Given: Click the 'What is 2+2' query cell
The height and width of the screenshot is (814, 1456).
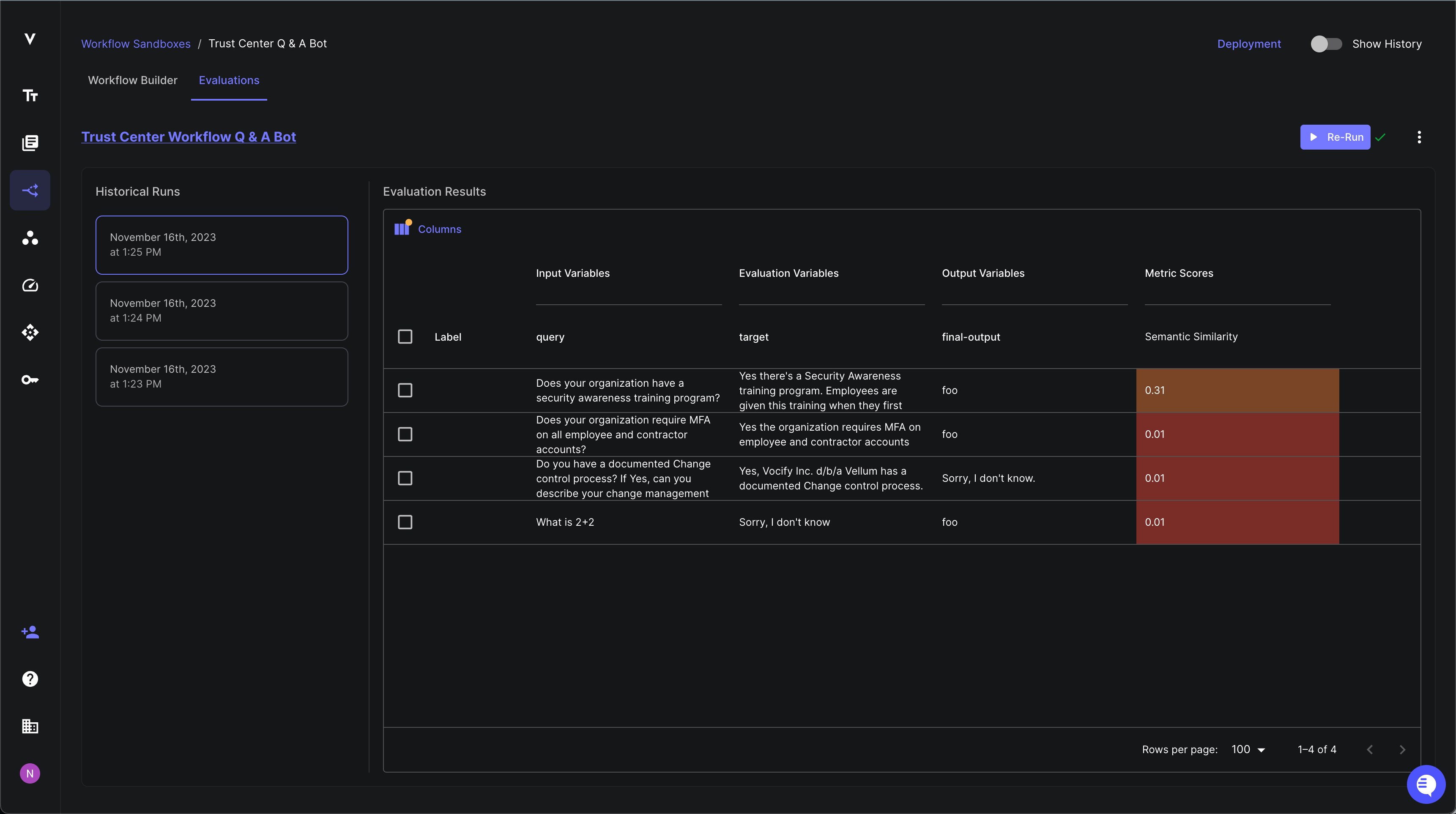Looking at the screenshot, I should coord(565,522).
